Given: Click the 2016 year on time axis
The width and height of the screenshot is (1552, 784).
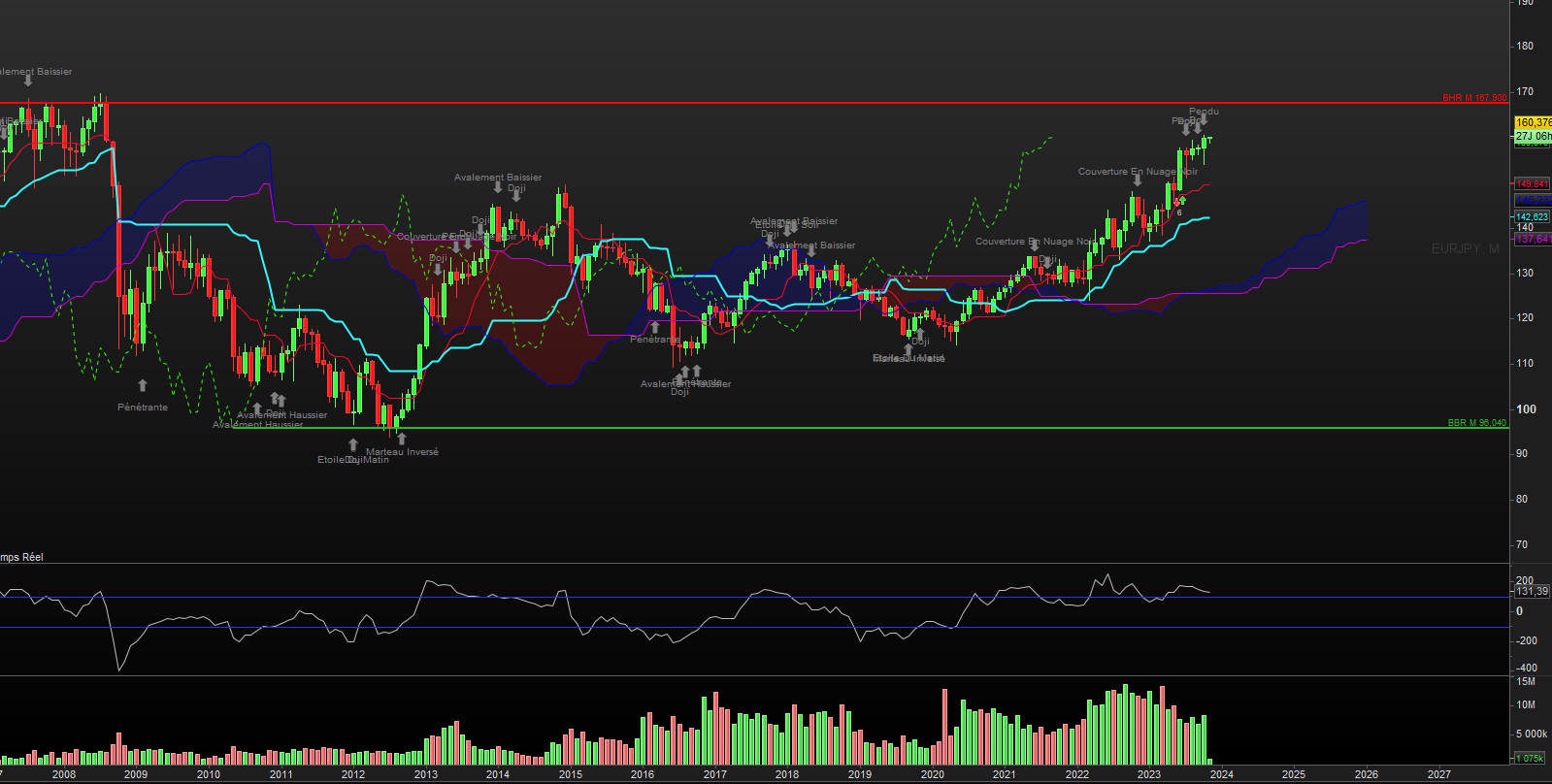Looking at the screenshot, I should pyautogui.click(x=643, y=774).
